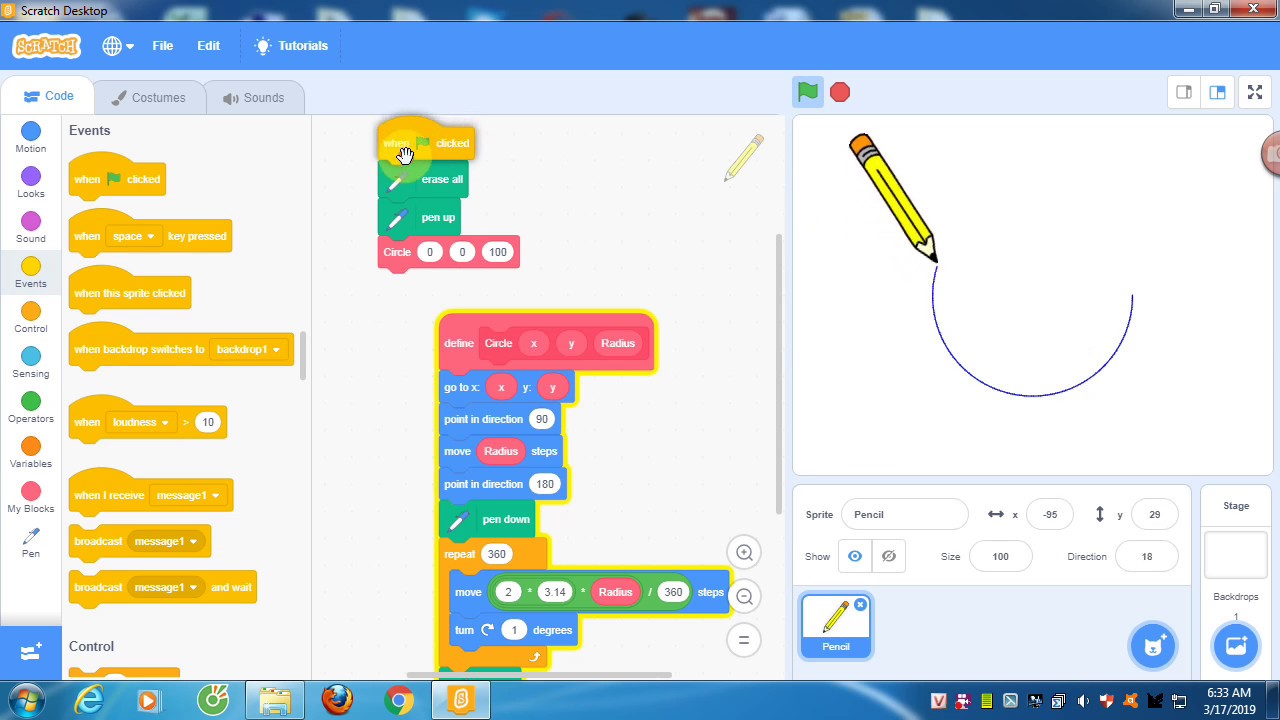Click the sprite x position field
1280x720 pixels.
1050,514
